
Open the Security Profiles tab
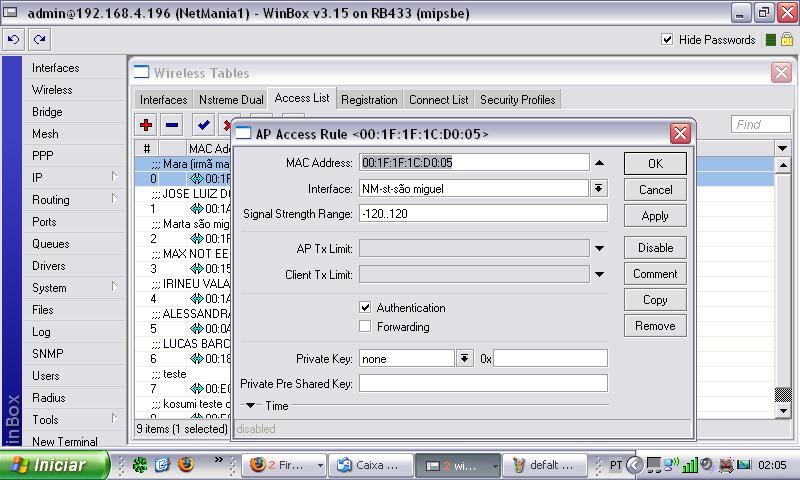coord(517,99)
